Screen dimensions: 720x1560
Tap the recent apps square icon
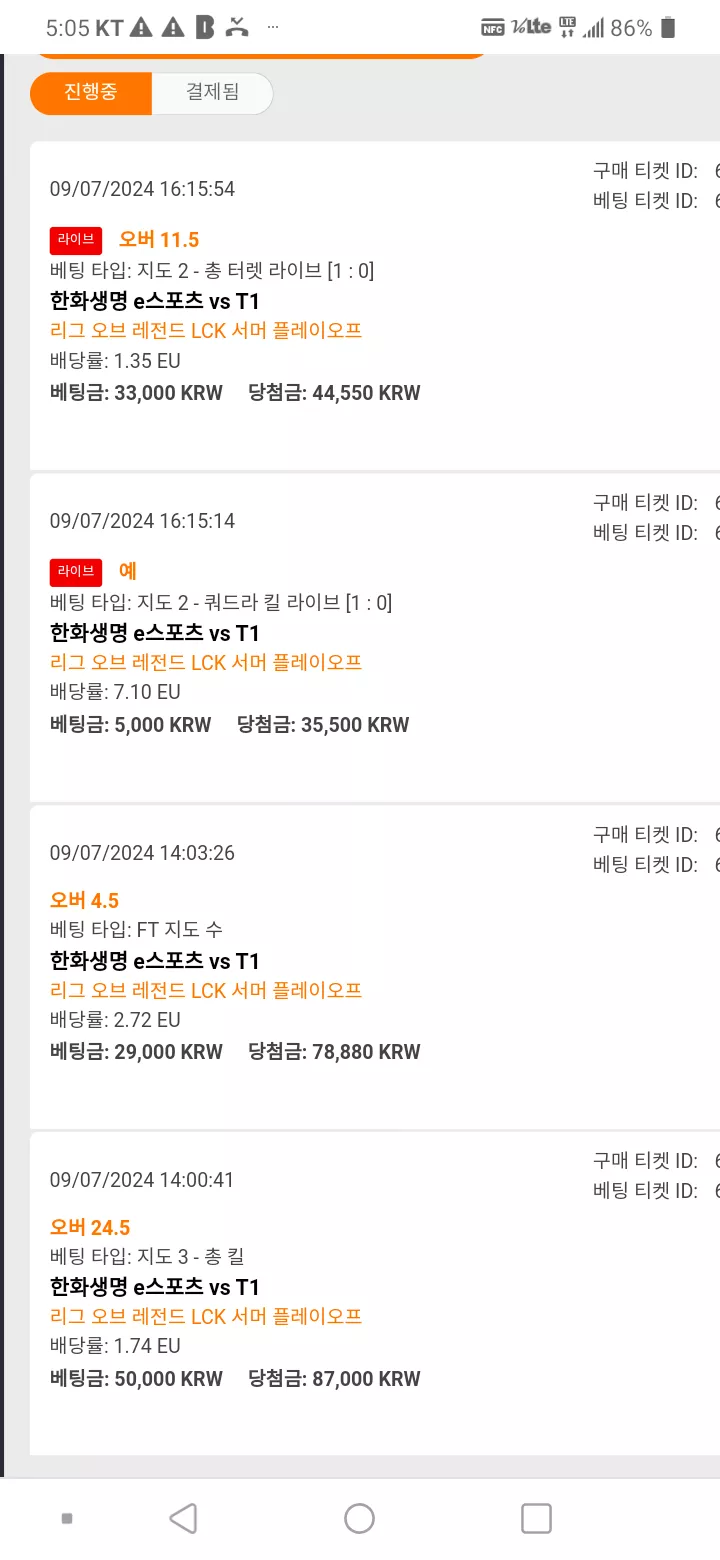(x=536, y=1518)
